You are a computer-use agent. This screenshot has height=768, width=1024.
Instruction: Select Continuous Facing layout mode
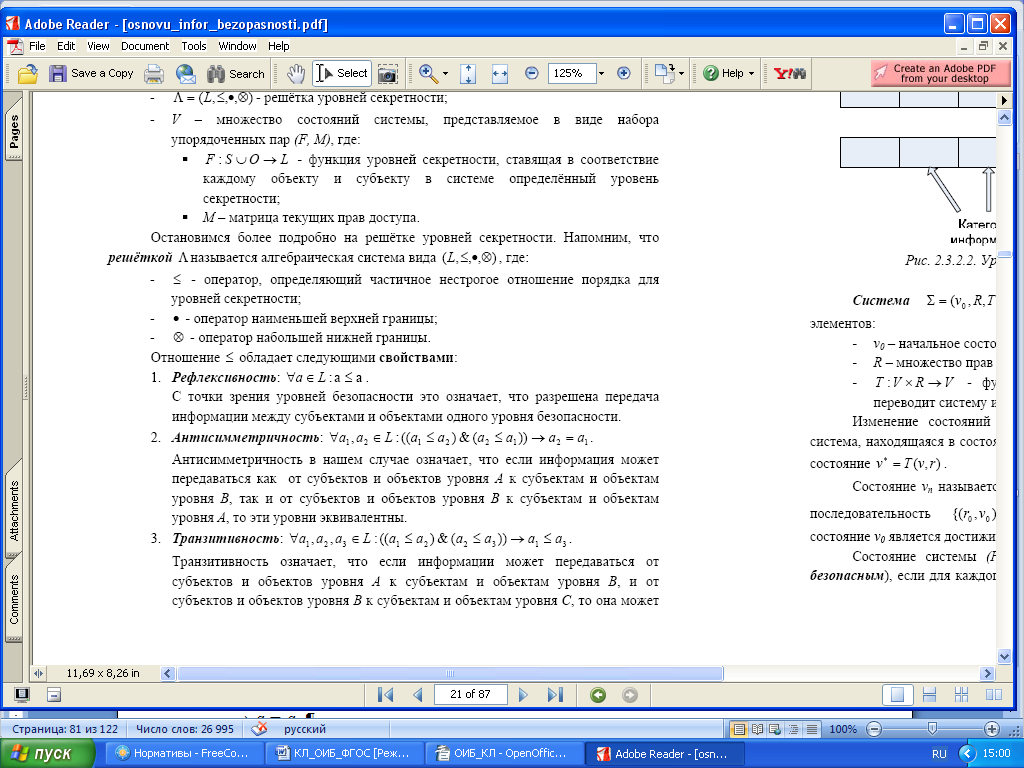coord(961,694)
